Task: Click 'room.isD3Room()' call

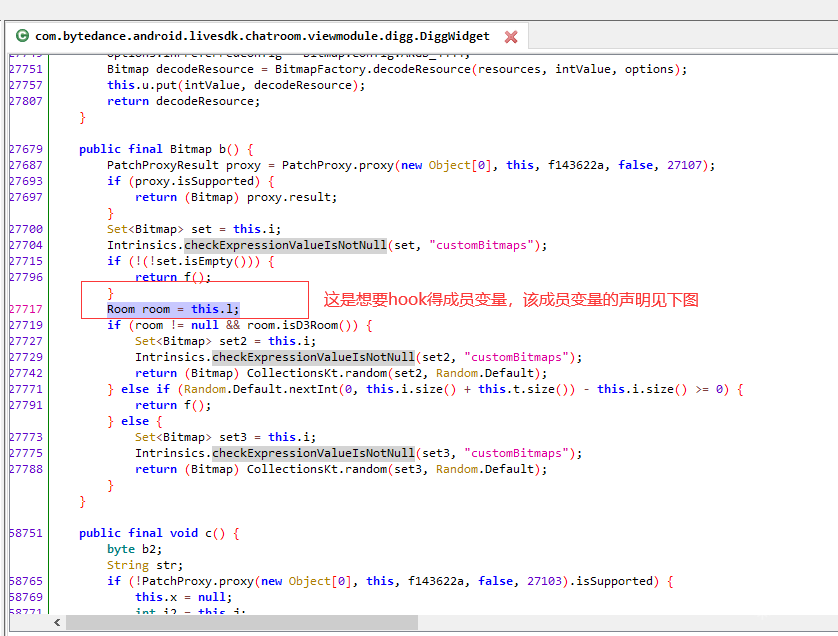Action: click(x=302, y=325)
